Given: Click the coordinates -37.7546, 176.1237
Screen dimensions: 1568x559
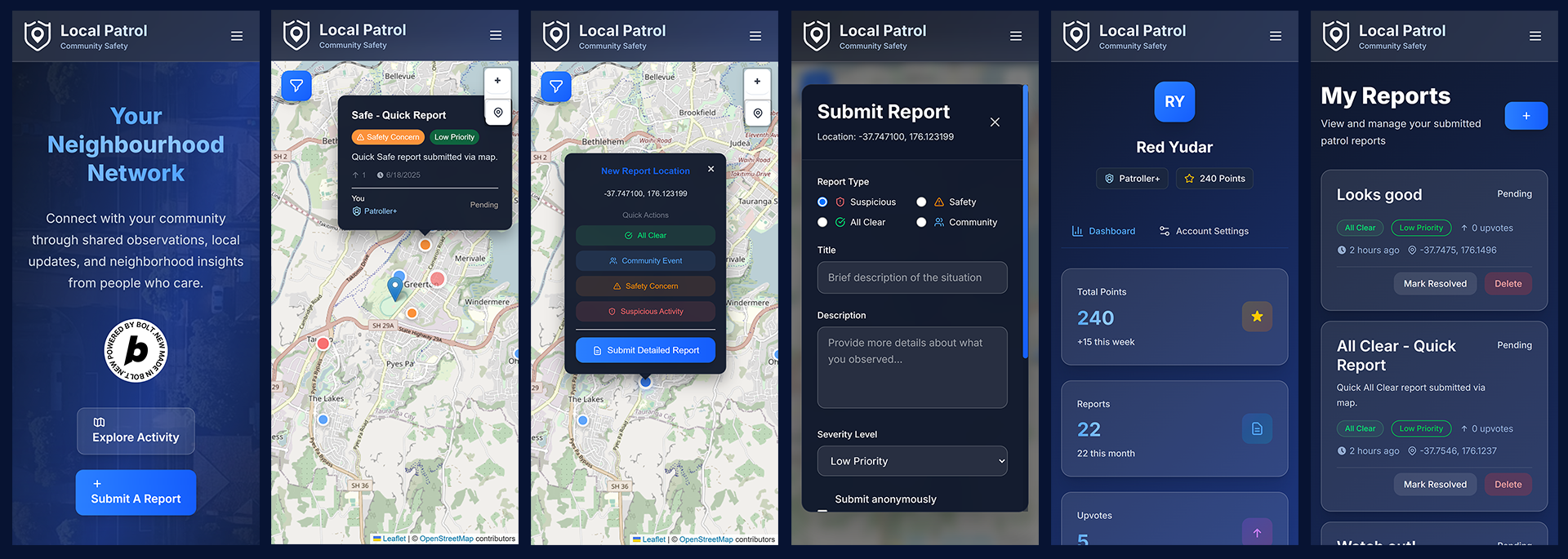Looking at the screenshot, I should [1458, 451].
